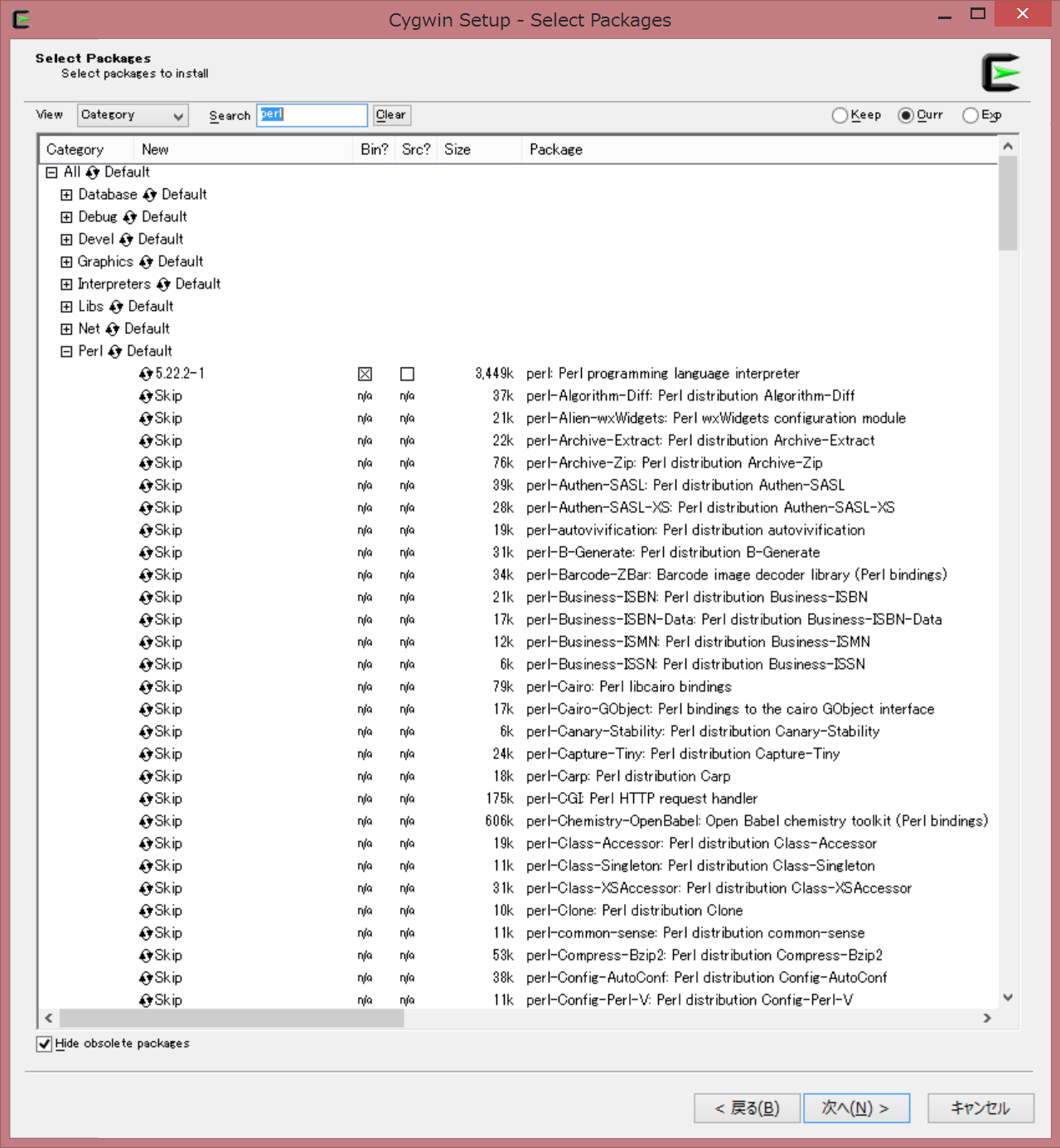Viewport: 1060px width, 1148px height.
Task: Expand the Database category
Action: pyautogui.click(x=66, y=194)
